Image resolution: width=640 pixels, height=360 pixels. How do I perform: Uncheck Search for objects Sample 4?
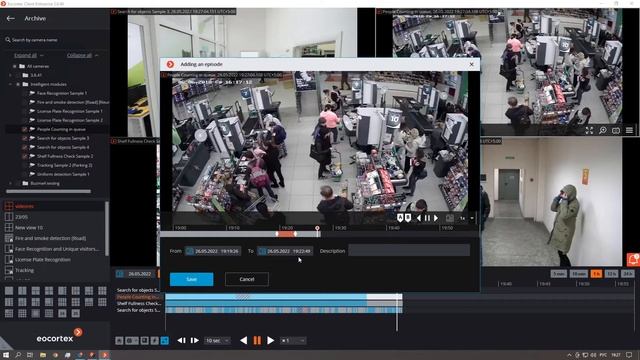pos(24,147)
